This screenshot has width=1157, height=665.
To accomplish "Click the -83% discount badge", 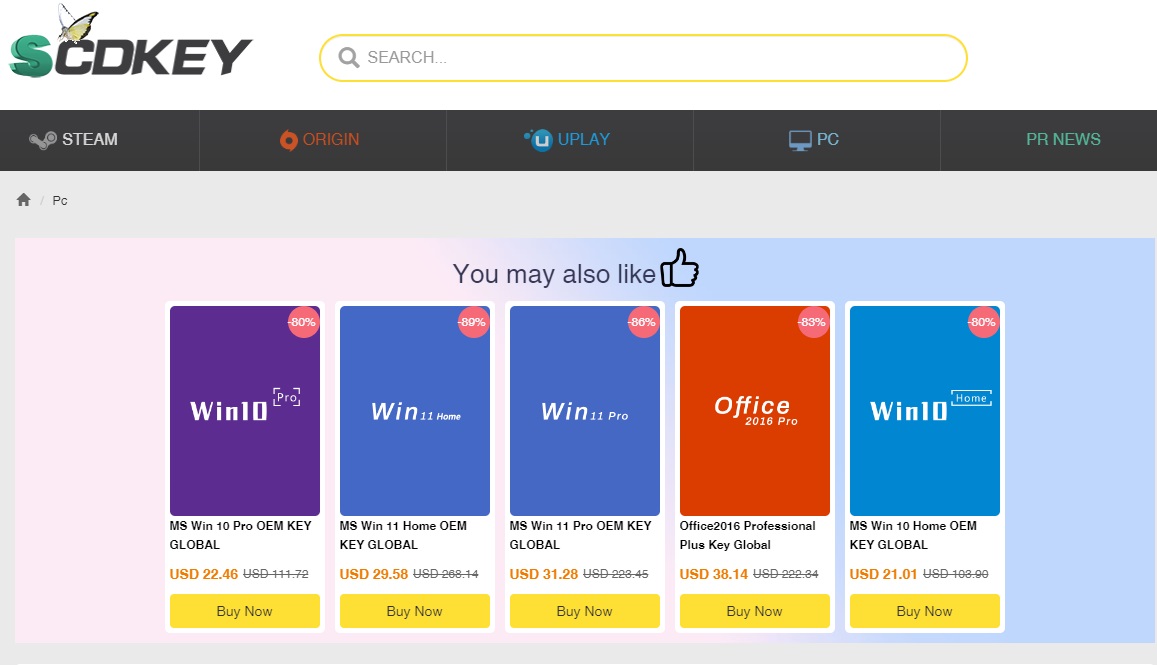I will [812, 322].
